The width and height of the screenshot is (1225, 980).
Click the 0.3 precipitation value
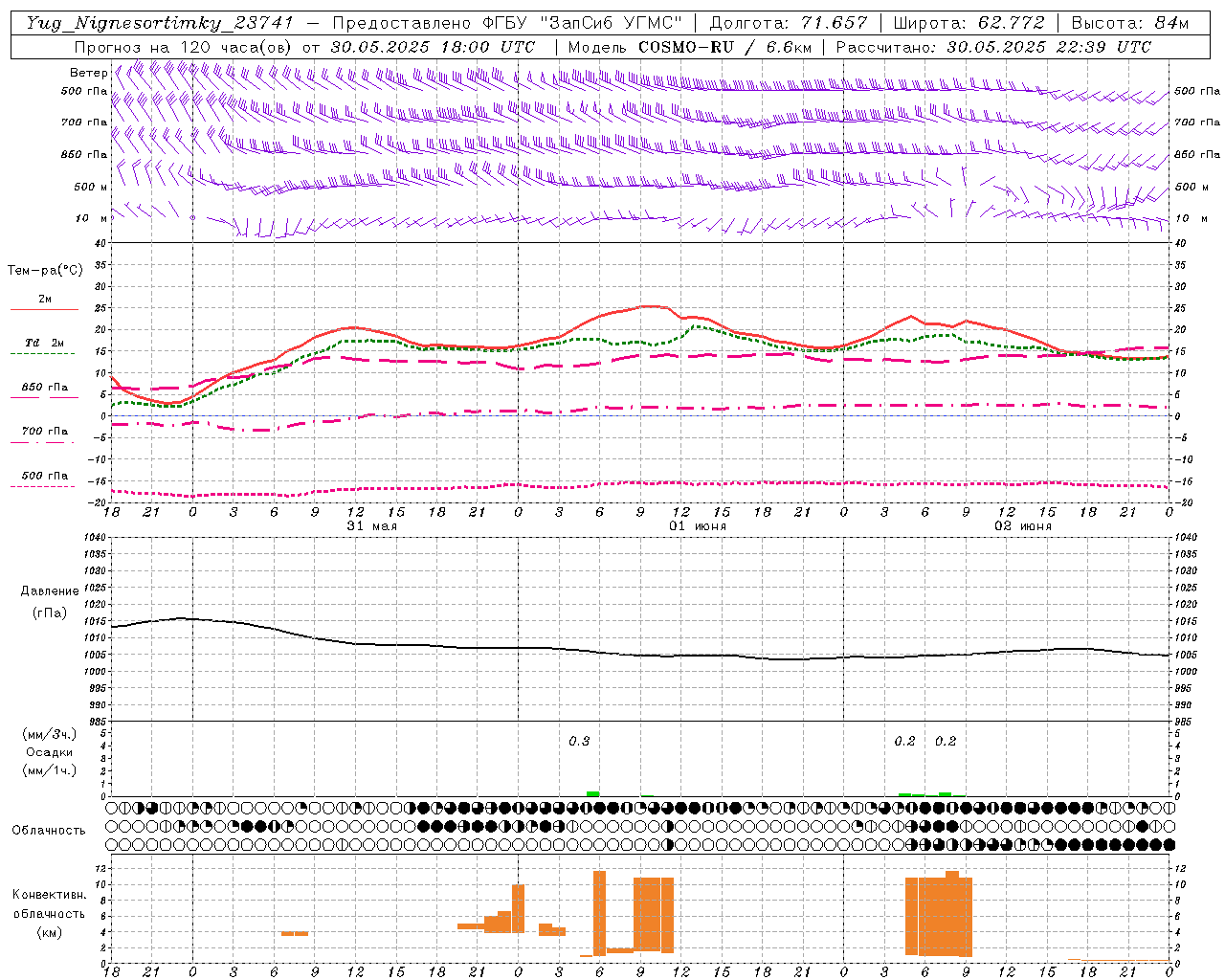click(579, 741)
